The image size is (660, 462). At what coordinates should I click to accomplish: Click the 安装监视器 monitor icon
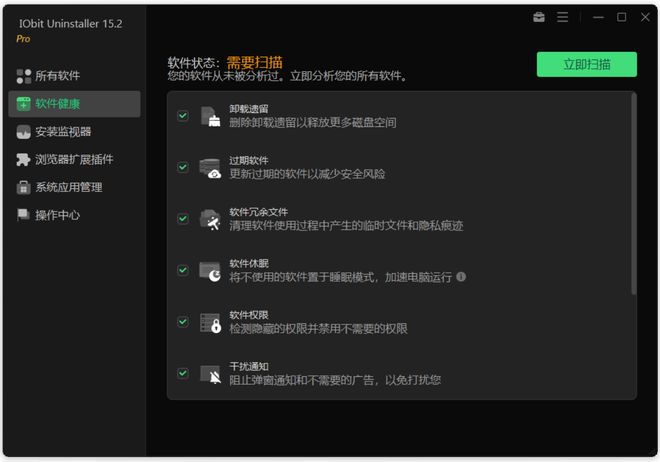tap(24, 132)
